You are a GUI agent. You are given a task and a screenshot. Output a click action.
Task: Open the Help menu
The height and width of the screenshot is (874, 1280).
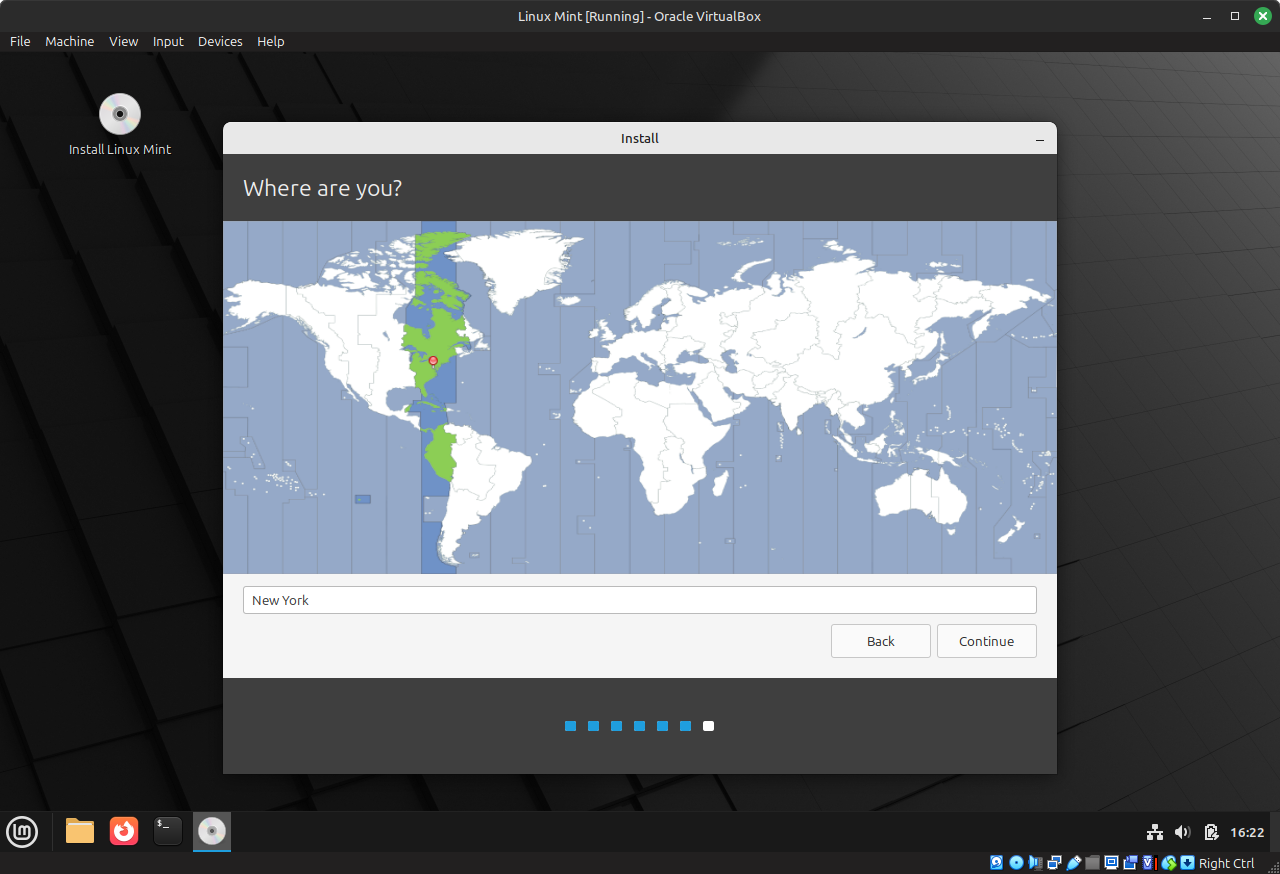coord(271,41)
